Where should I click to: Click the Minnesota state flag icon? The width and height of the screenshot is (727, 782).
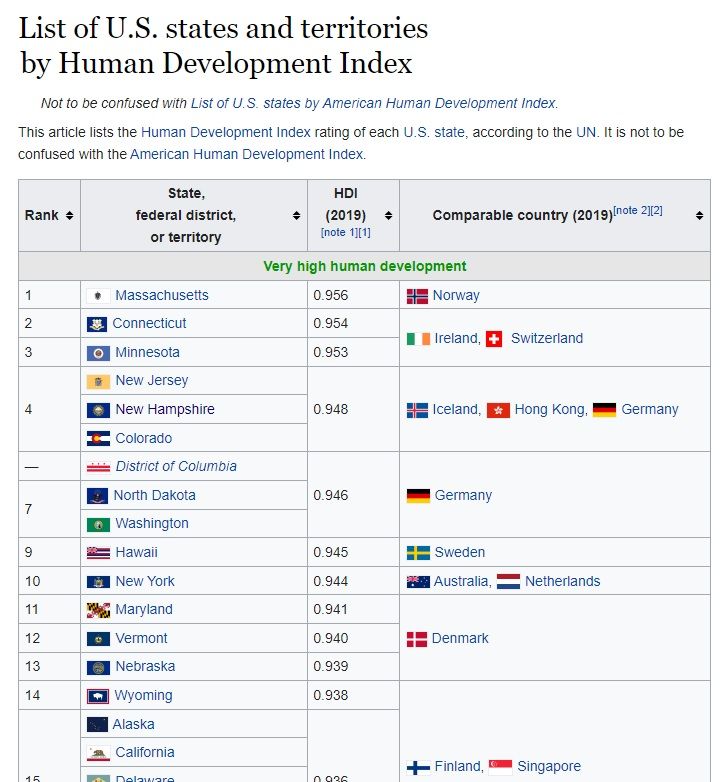coord(98,353)
